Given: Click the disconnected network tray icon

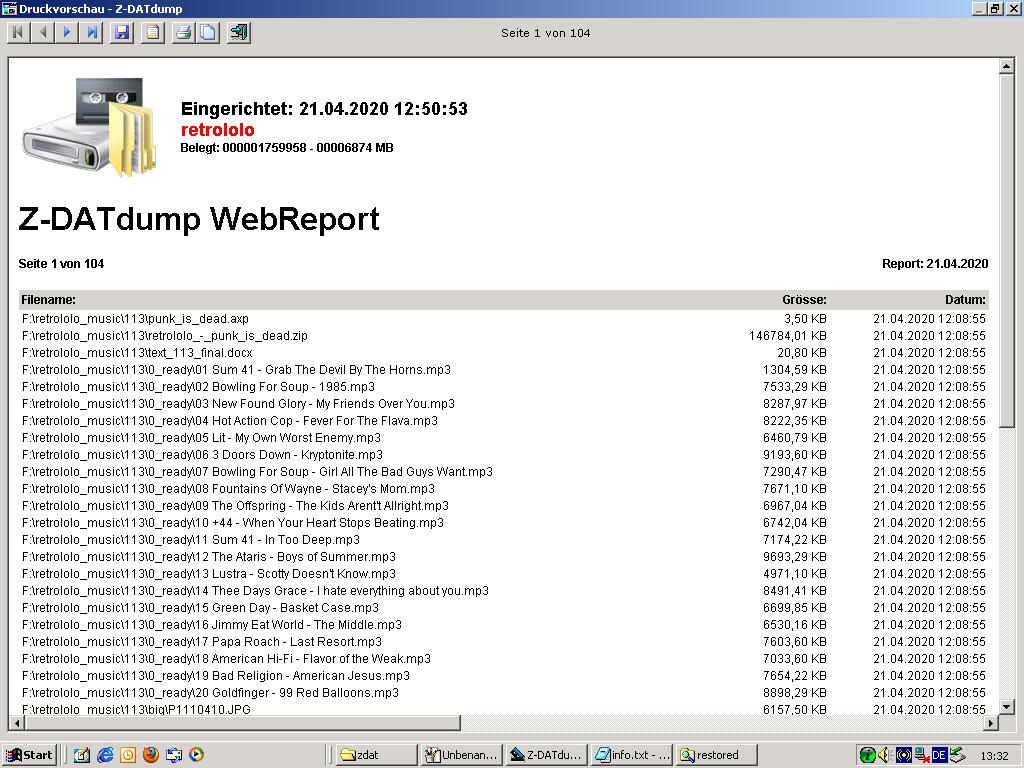Looking at the screenshot, I should pos(922,755).
